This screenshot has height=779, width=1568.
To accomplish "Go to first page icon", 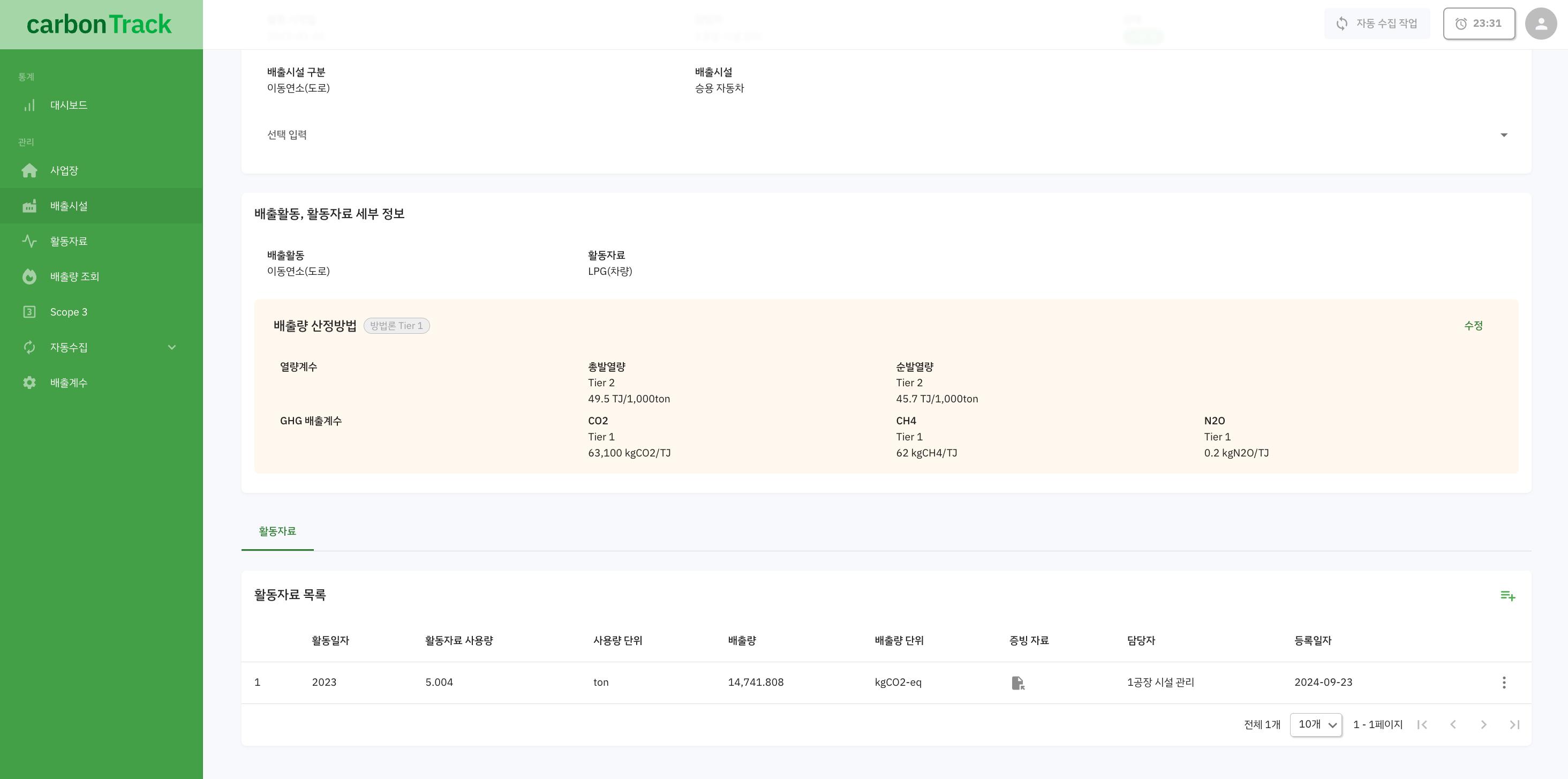I will [1422, 724].
